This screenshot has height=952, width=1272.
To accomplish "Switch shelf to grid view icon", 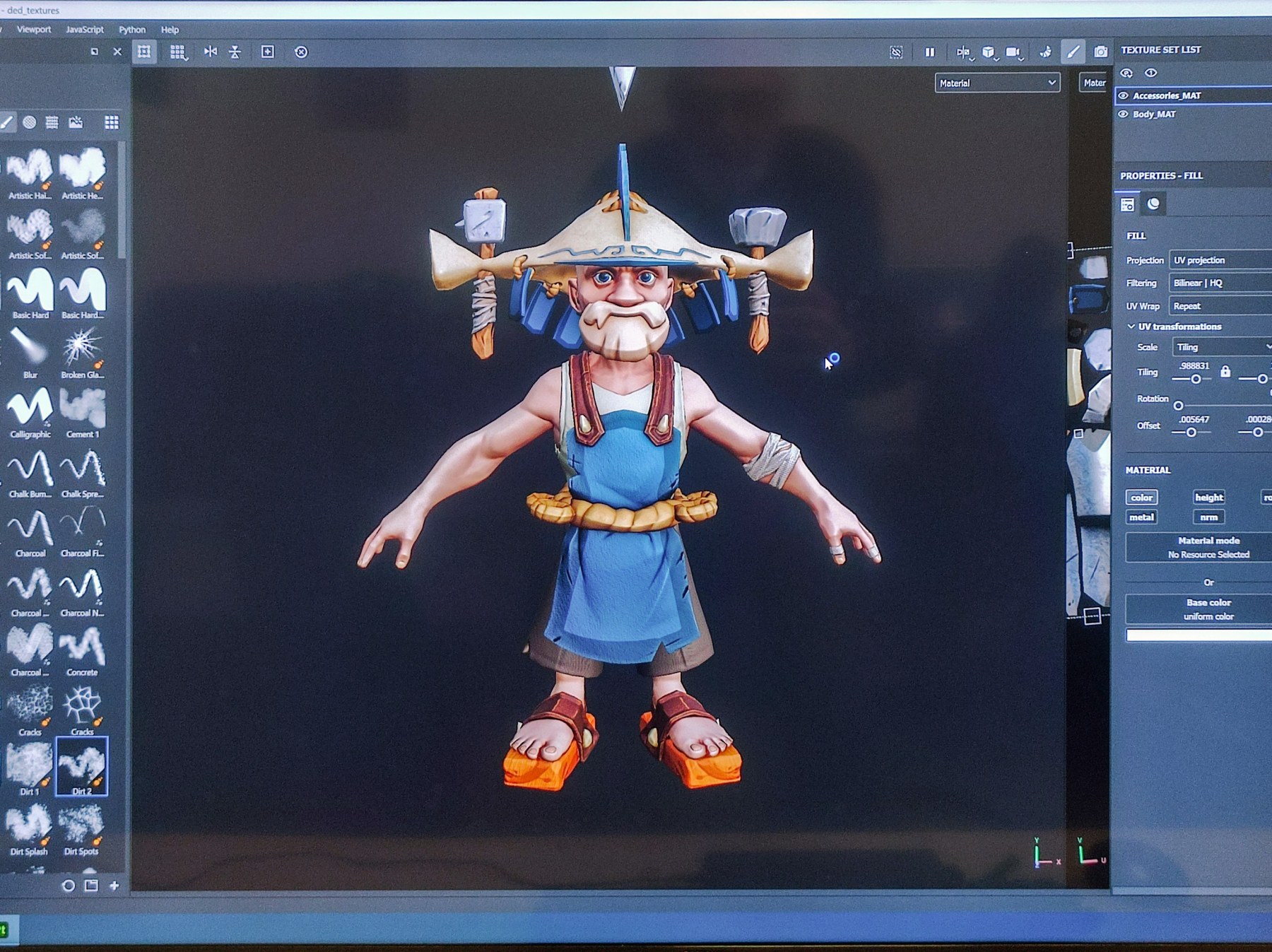I will (112, 122).
